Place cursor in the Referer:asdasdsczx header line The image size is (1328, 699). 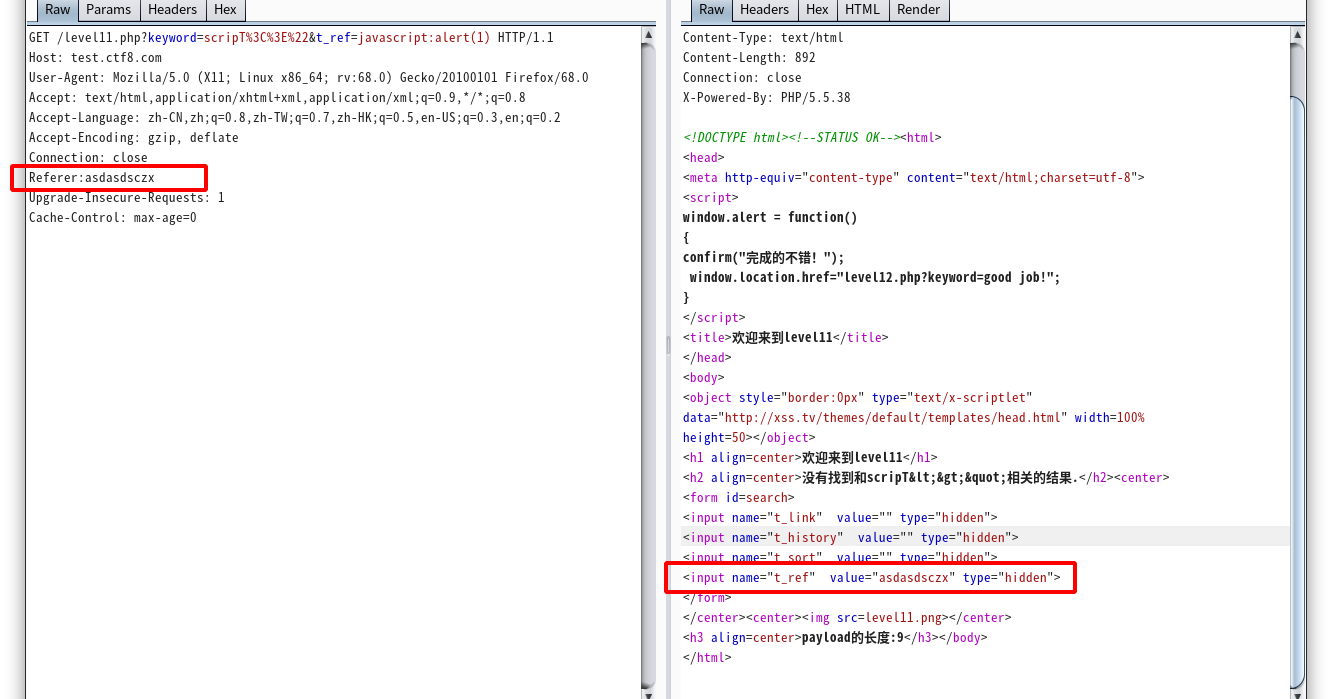92,178
